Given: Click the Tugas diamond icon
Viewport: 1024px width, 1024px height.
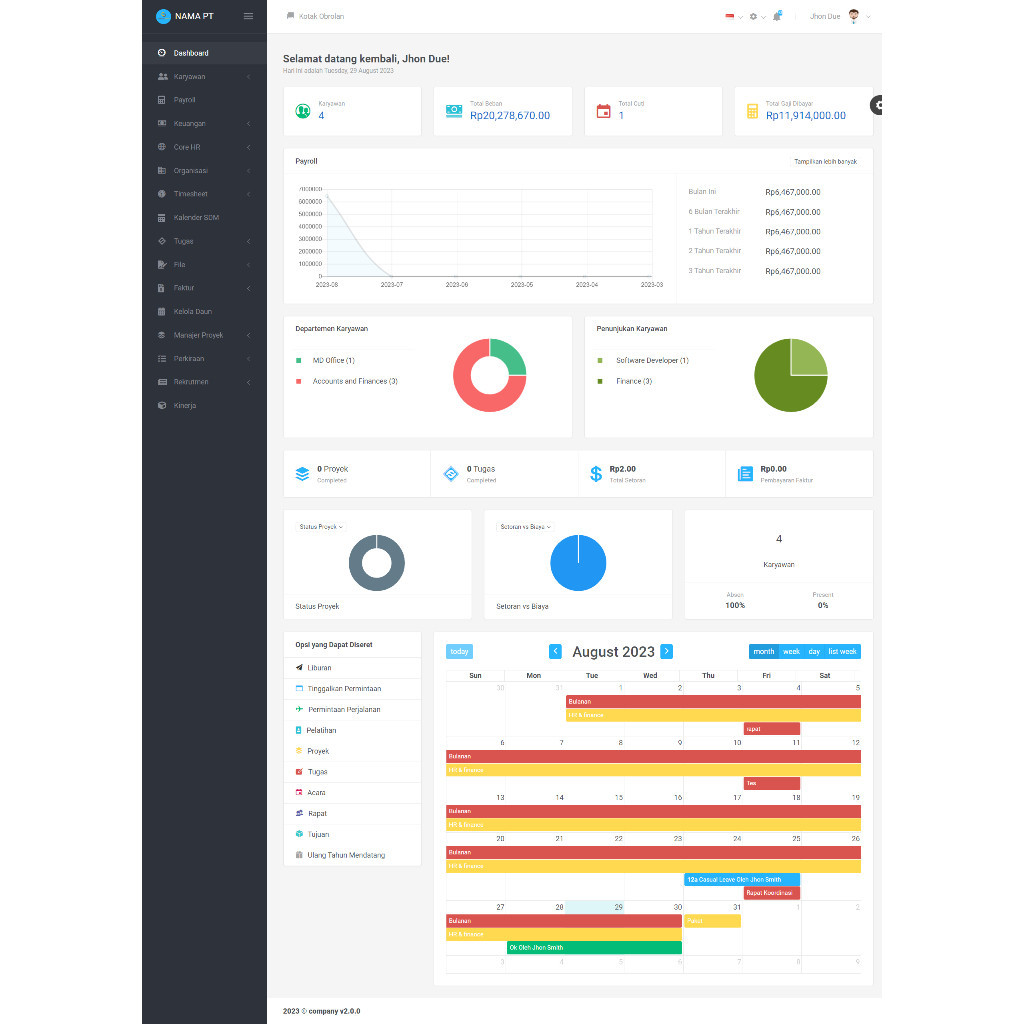Looking at the screenshot, I should (x=451, y=473).
